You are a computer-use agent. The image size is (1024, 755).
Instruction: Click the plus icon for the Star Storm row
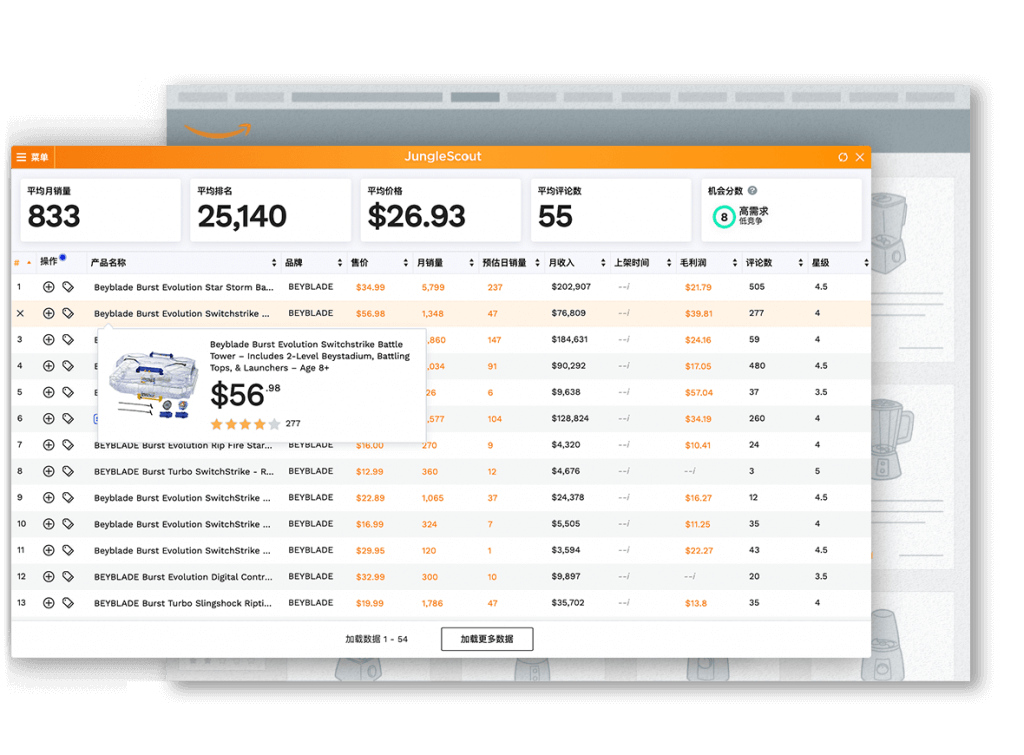pos(48,287)
